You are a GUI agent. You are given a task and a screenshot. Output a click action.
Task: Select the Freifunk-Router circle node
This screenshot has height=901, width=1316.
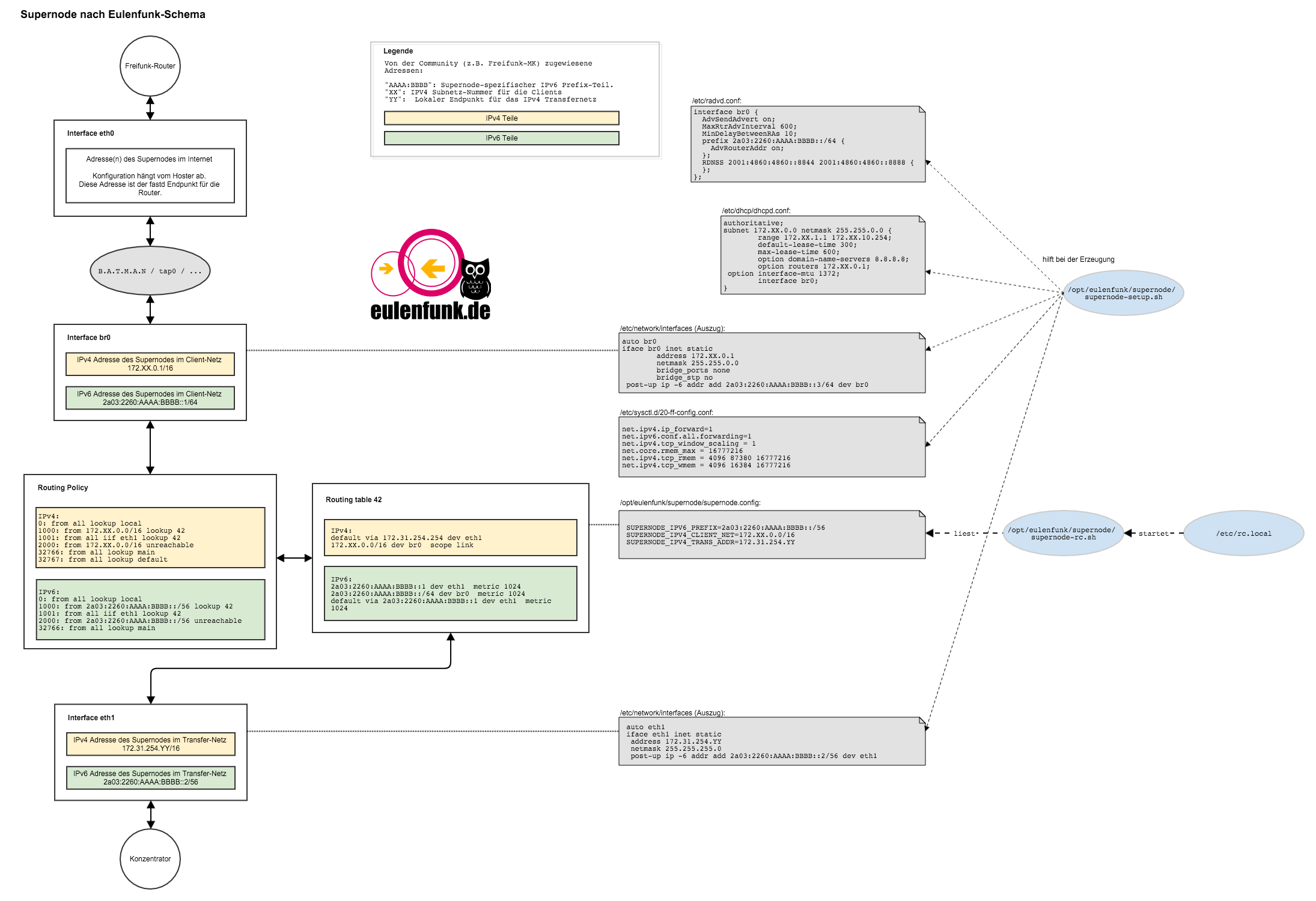(150, 66)
